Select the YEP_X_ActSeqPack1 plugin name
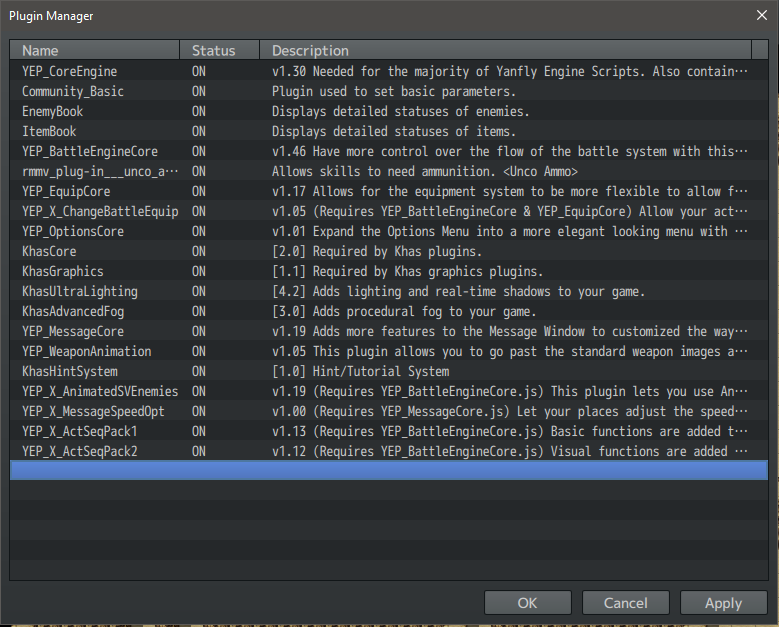The width and height of the screenshot is (779, 627). [x=79, y=431]
